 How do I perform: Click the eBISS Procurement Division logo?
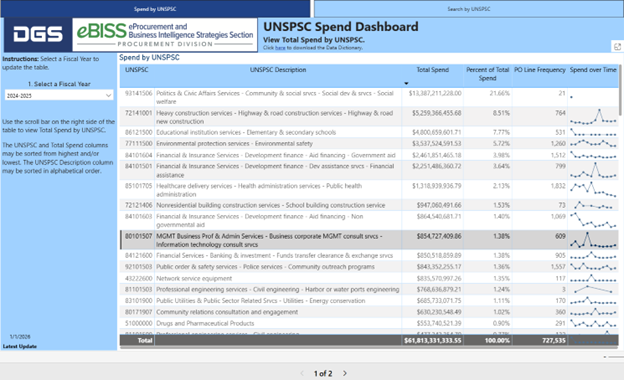[x=165, y=35]
